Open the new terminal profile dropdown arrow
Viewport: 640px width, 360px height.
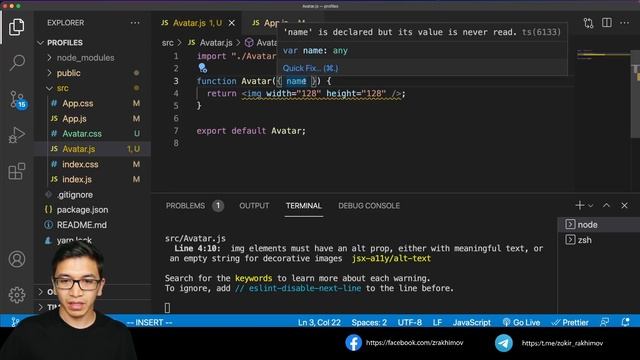click(590, 206)
